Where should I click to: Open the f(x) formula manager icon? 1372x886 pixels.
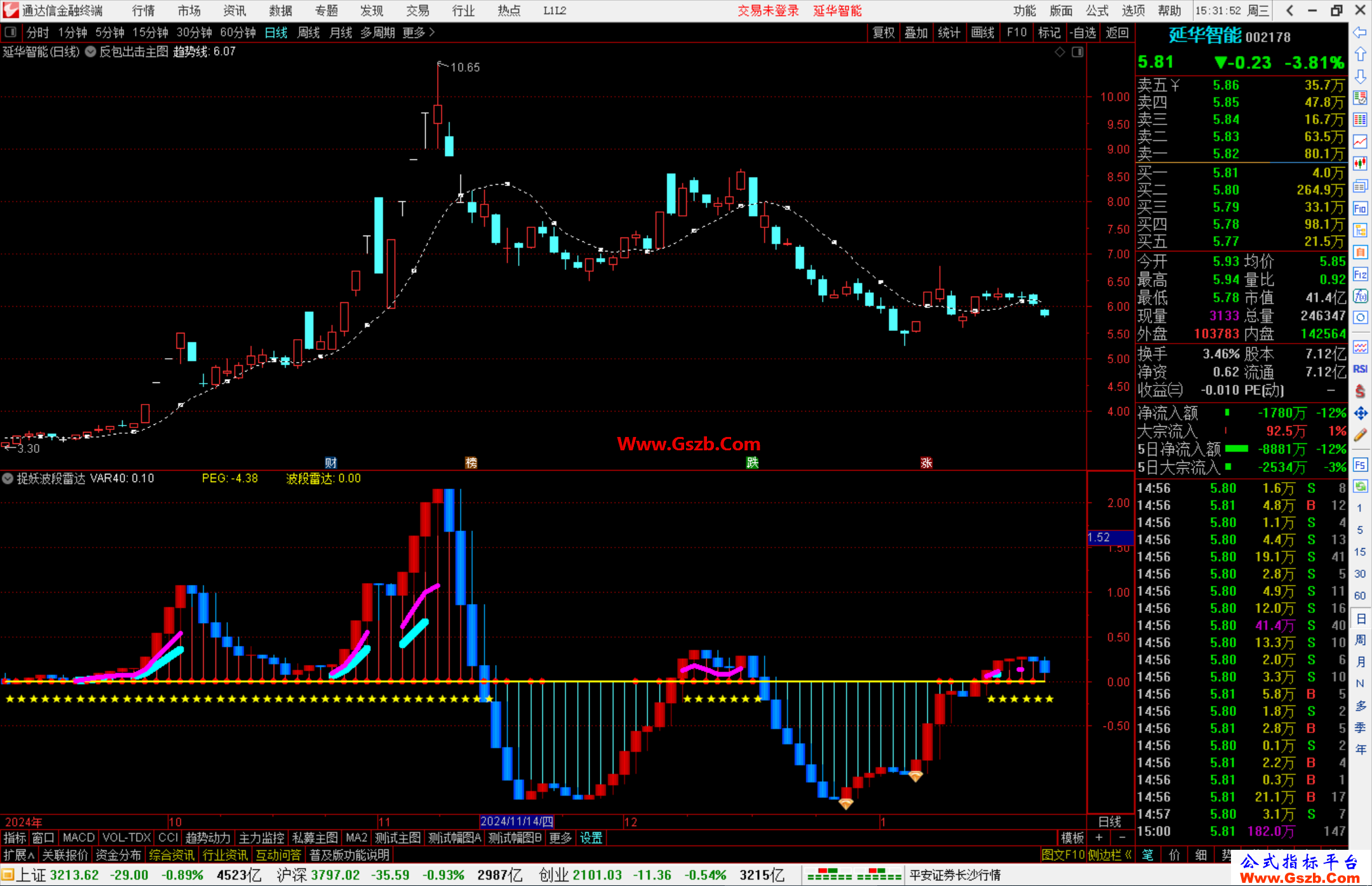click(1360, 296)
